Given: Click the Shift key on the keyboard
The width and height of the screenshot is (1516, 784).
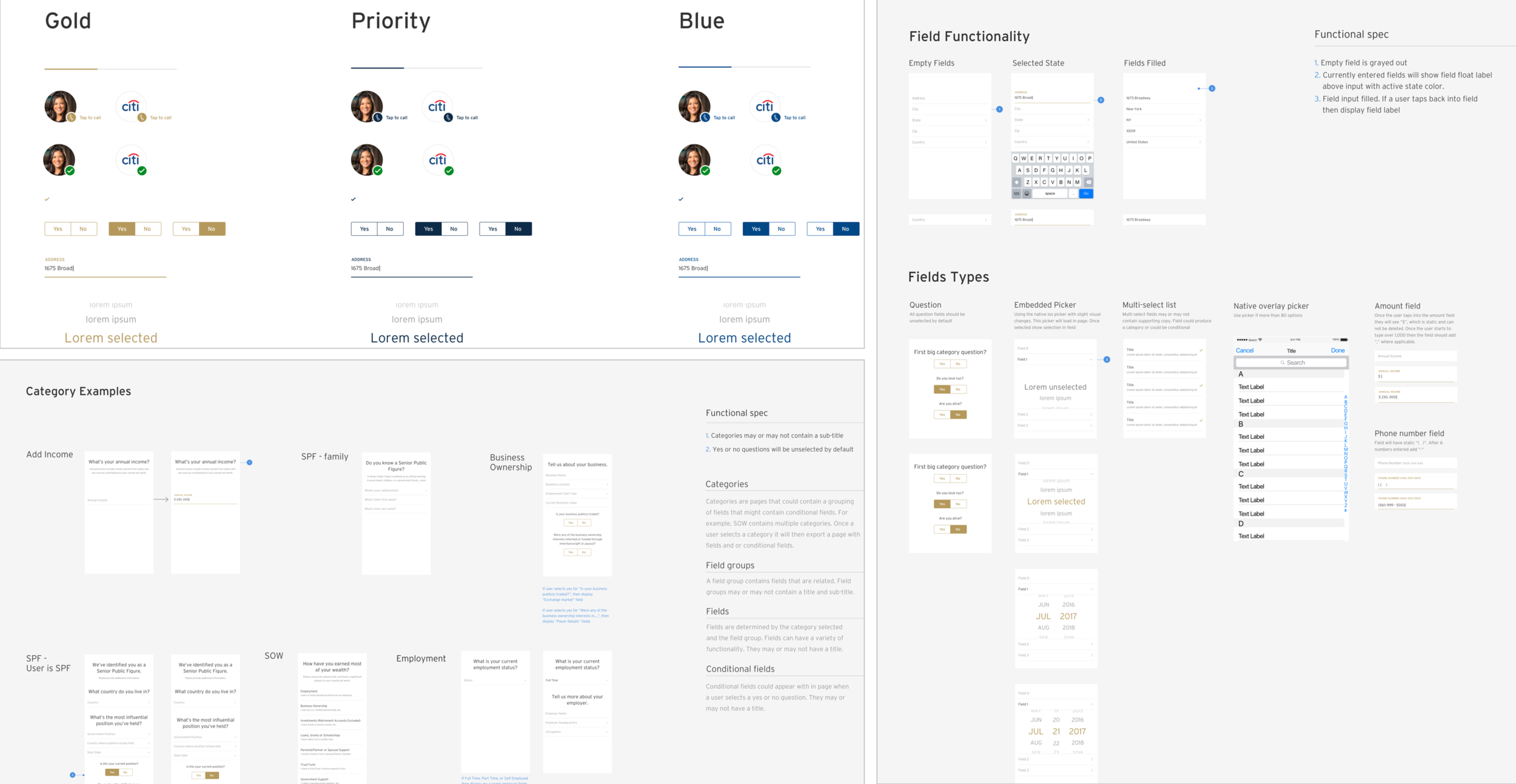Looking at the screenshot, I should pos(1017,182).
